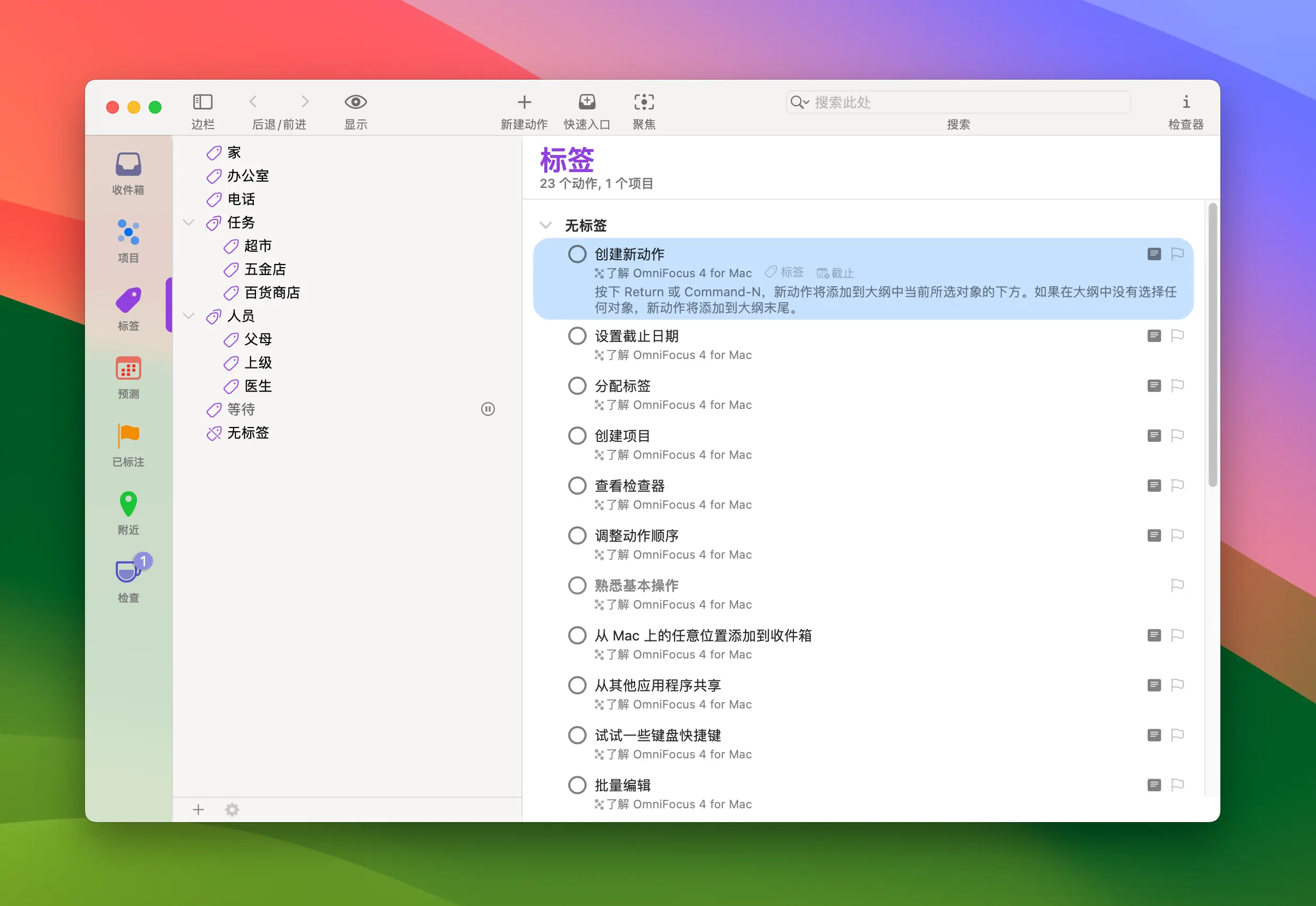Flag the 分配标签 action

(x=1178, y=386)
